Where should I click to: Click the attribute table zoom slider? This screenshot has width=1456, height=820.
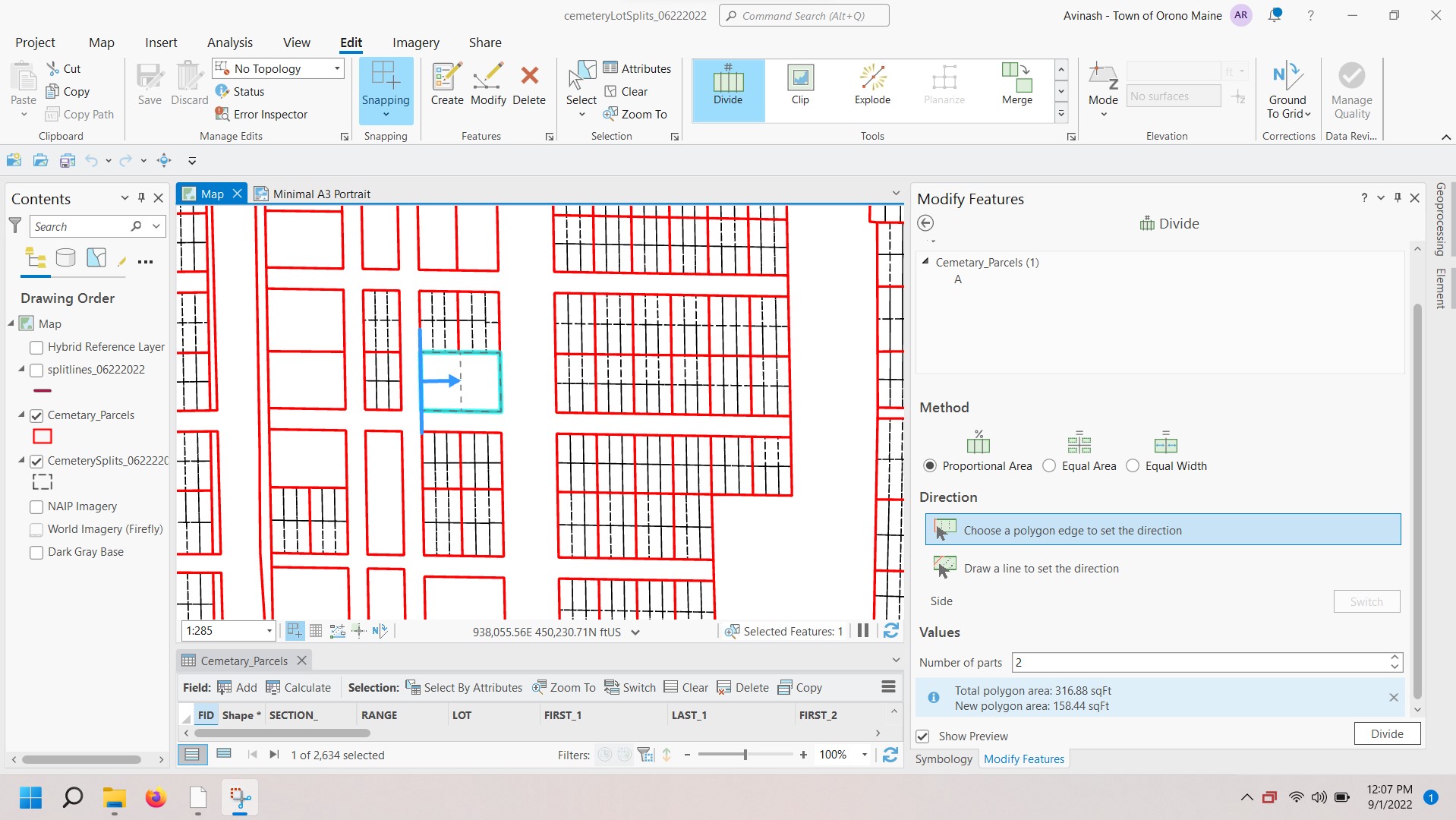[x=745, y=755]
